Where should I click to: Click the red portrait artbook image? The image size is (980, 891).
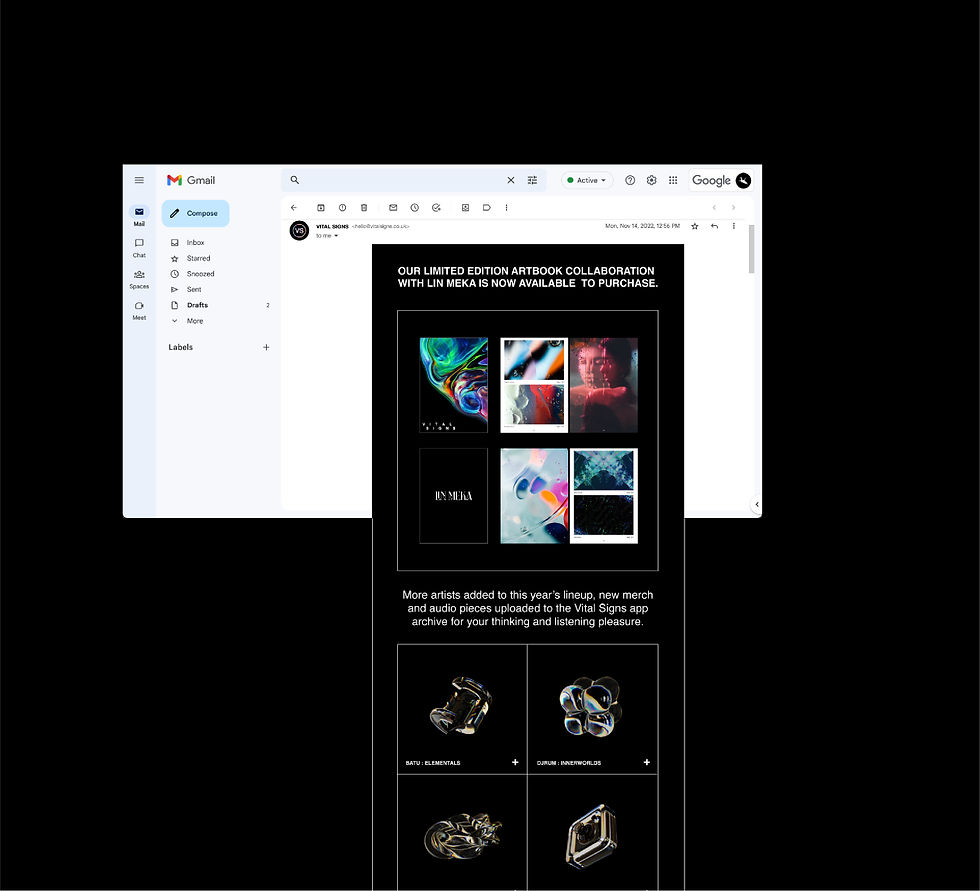(x=604, y=385)
